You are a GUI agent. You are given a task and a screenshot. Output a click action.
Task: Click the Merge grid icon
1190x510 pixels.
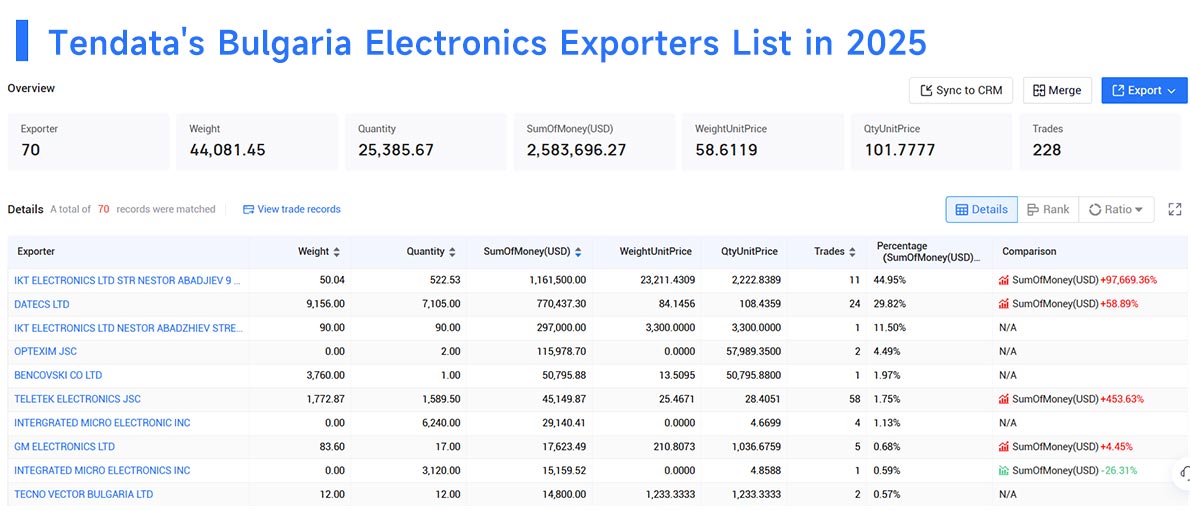(1039, 90)
